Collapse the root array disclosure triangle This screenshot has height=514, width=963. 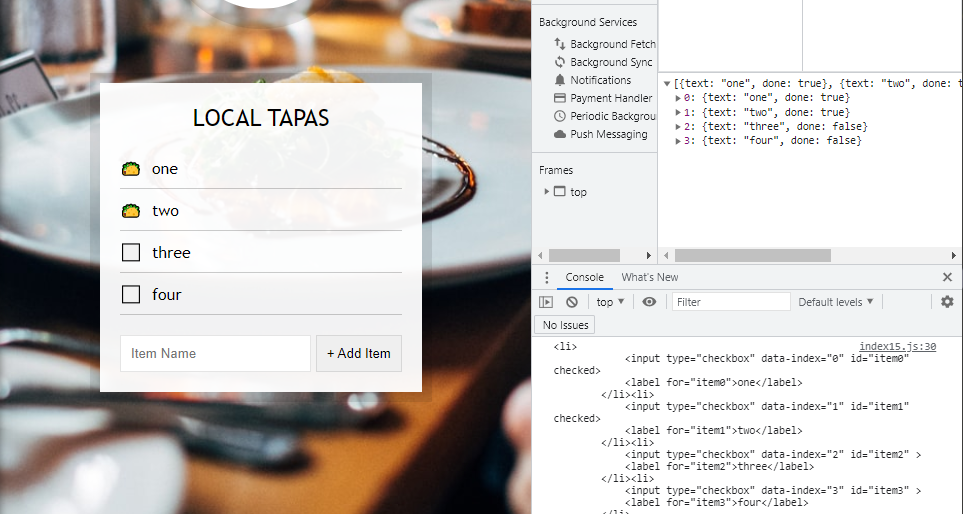[x=667, y=84]
